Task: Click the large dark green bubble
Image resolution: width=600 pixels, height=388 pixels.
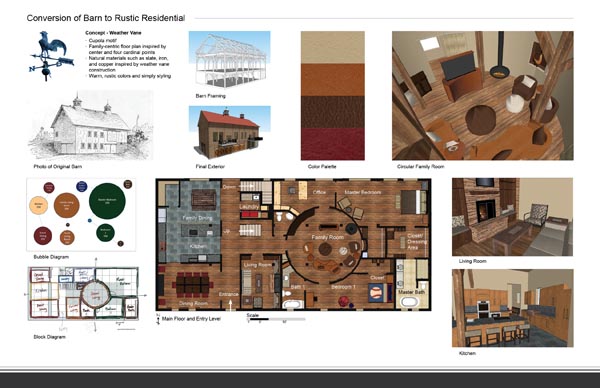Action: pyautogui.click(x=107, y=201)
